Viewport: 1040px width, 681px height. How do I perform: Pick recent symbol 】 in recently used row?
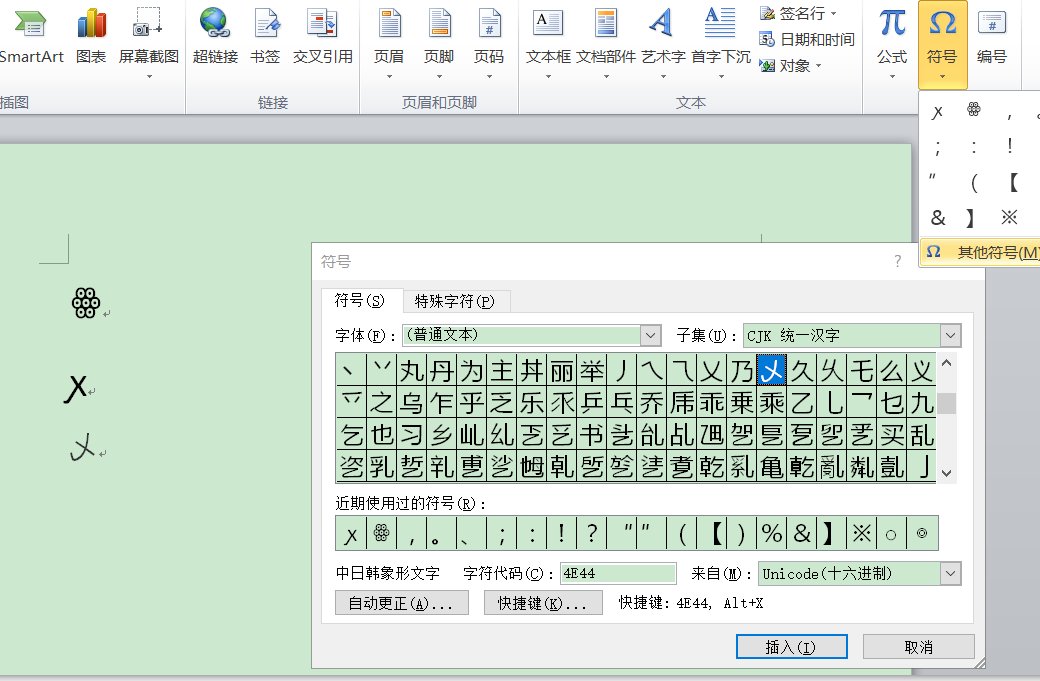coord(831,533)
